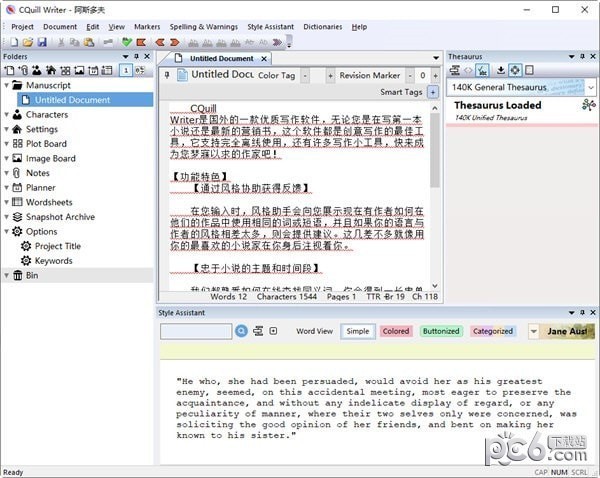The height and width of the screenshot is (478, 600).
Task: Toggle the numbered '1' button in Folders toolbar
Action: pos(126,70)
